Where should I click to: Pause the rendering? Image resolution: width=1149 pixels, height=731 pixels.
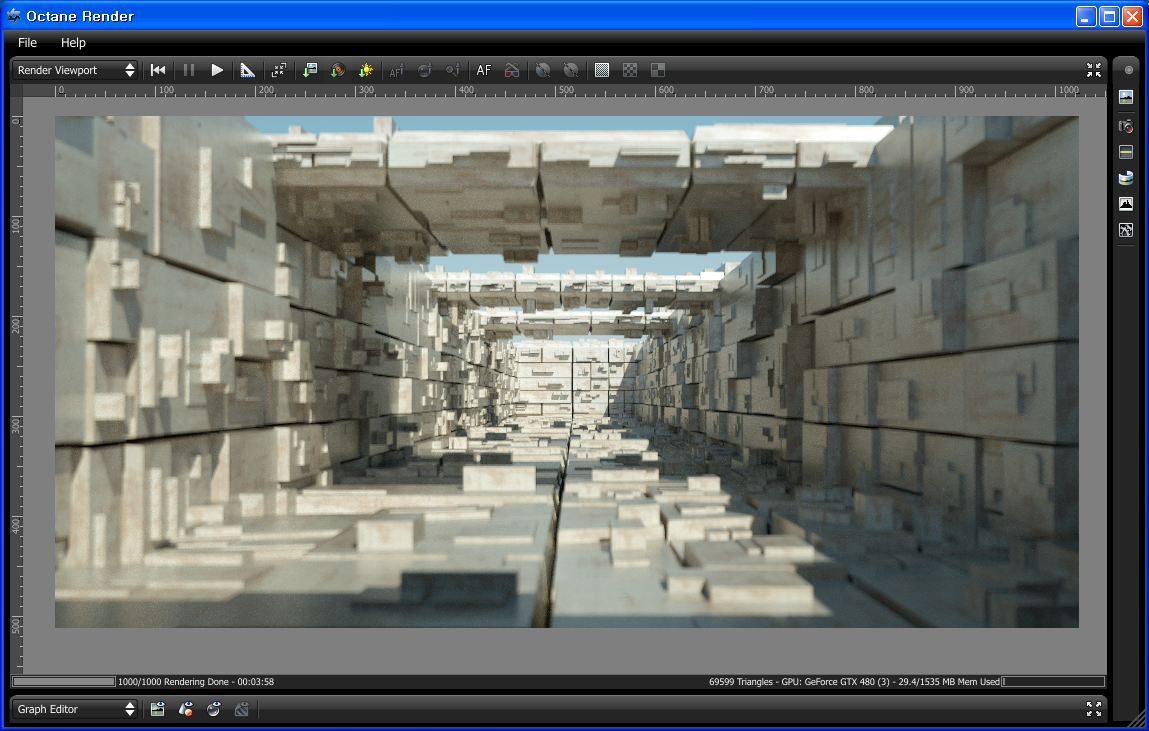[188, 70]
